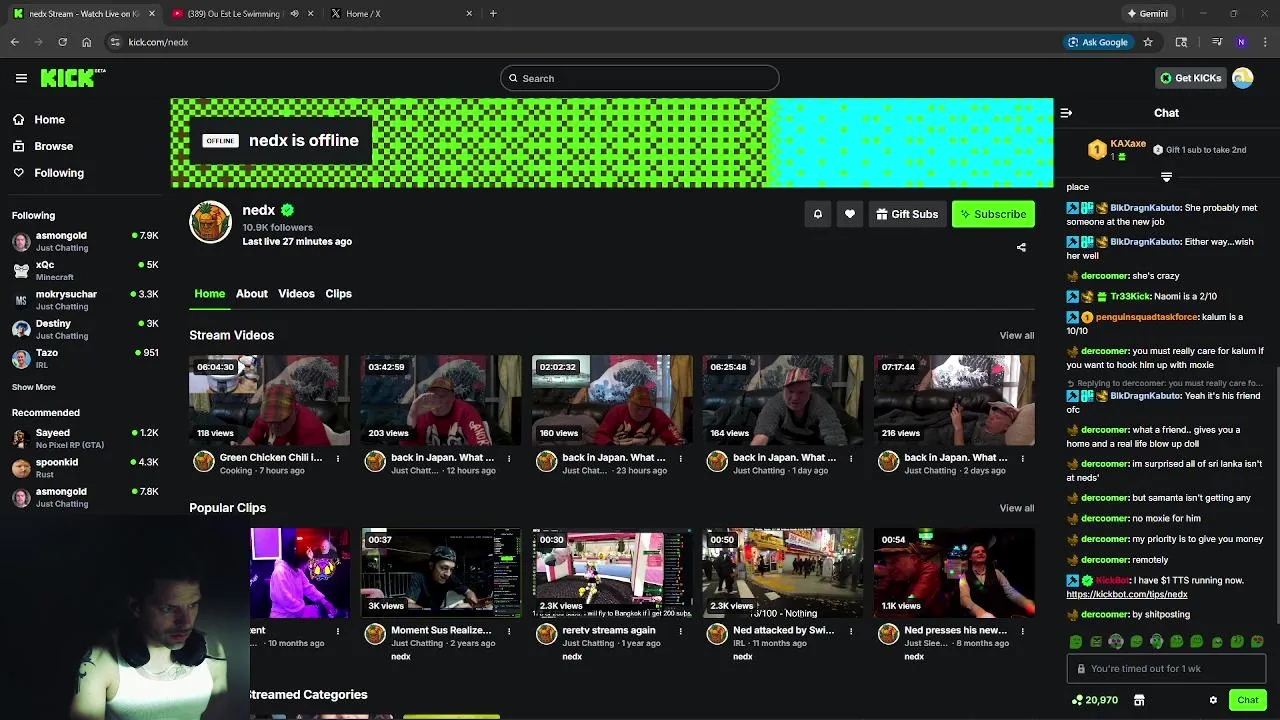Click the share icon
1280x720 pixels.
click(1021, 247)
